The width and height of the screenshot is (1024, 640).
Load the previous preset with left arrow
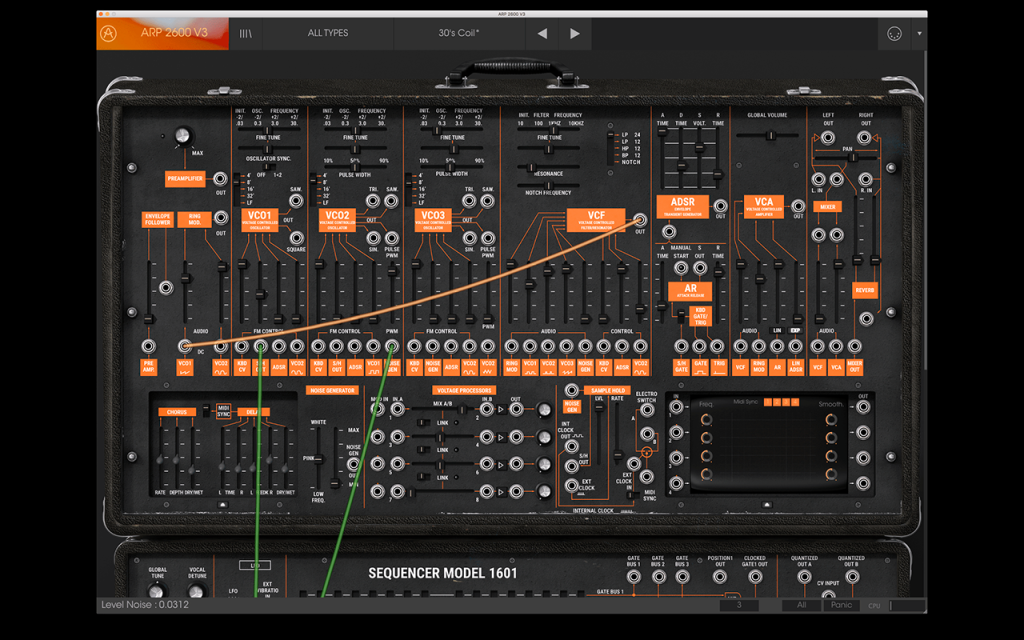pos(542,33)
